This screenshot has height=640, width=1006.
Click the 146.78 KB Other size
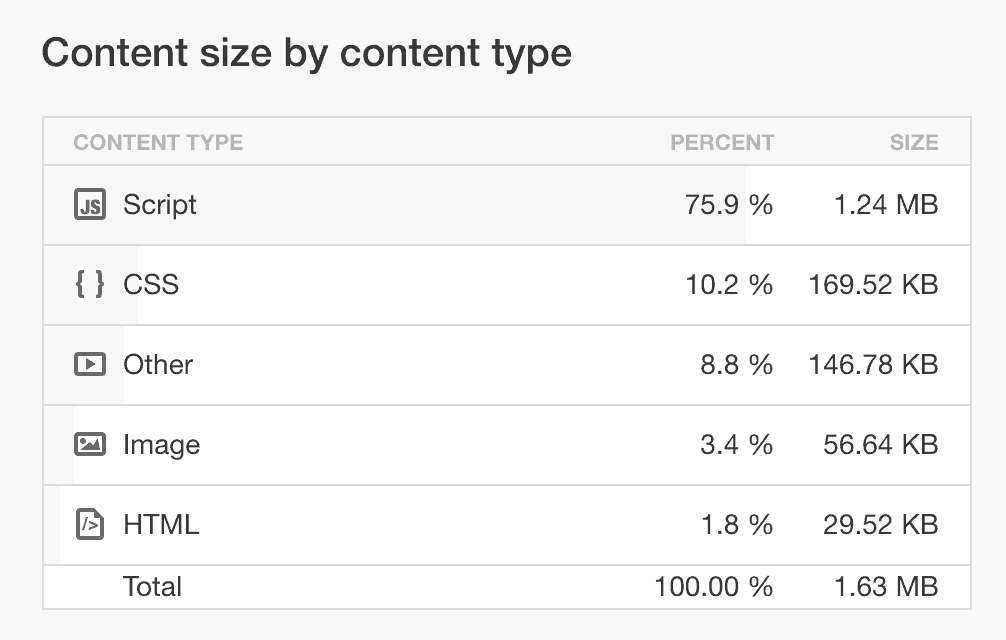pos(873,365)
